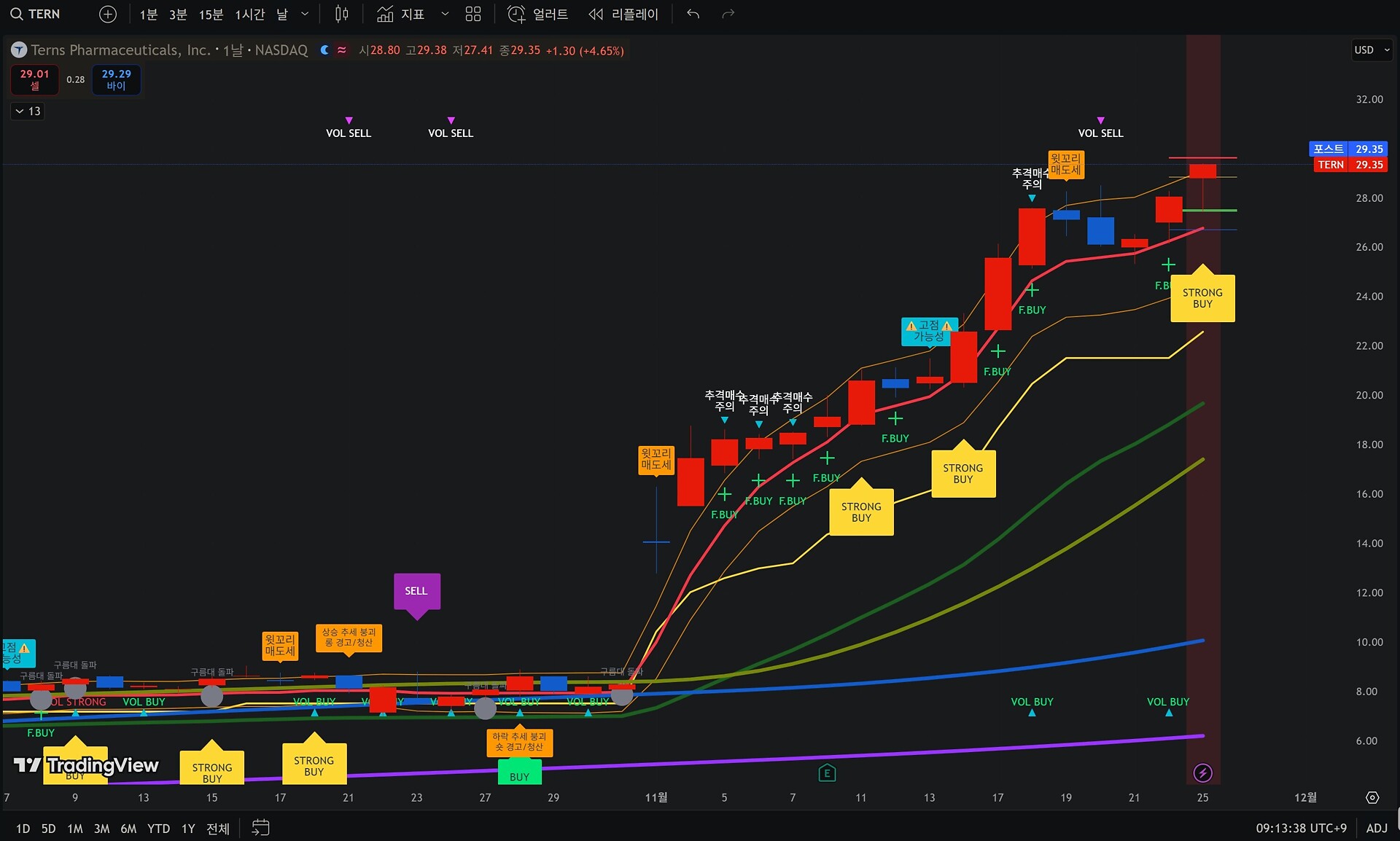Open chart settings gear icon

click(x=1372, y=797)
